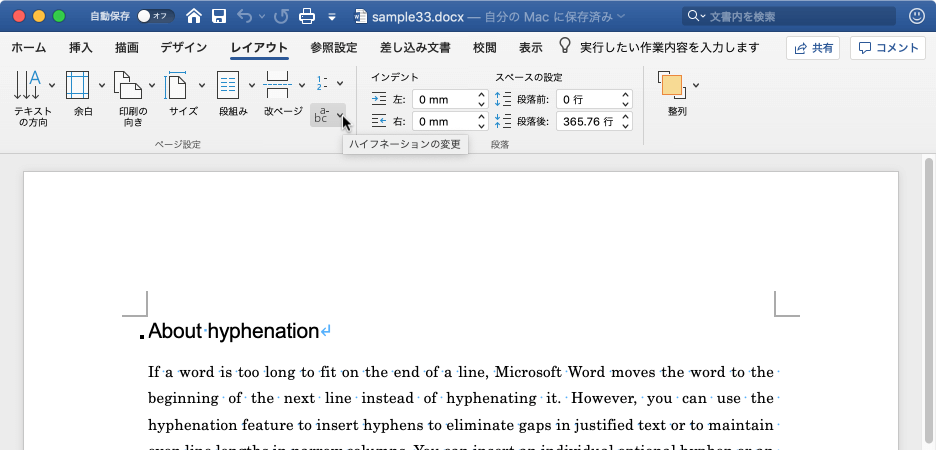Viewport: 936px width, 450px height.
Task: Expand the 整列 dropdown arrow
Action: pos(696,85)
